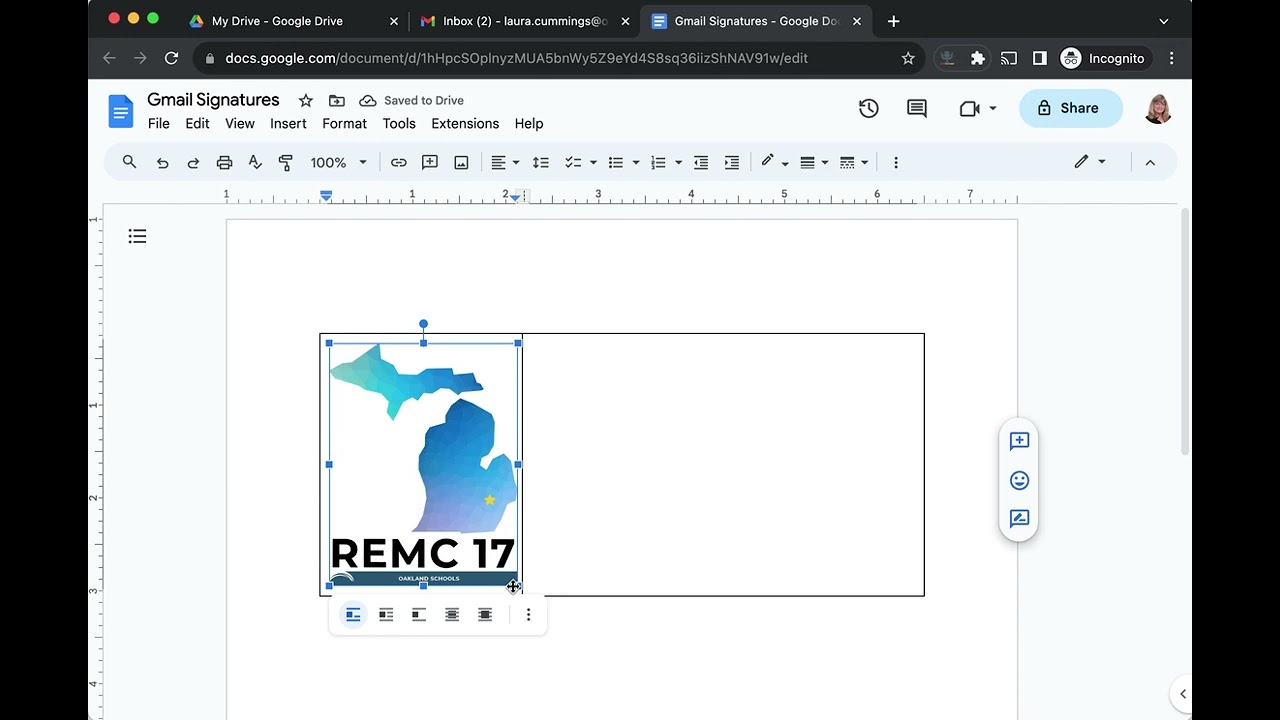Image resolution: width=1280 pixels, height=720 pixels.
Task: Toggle the Chrome side panel
Action: tap(1040, 58)
